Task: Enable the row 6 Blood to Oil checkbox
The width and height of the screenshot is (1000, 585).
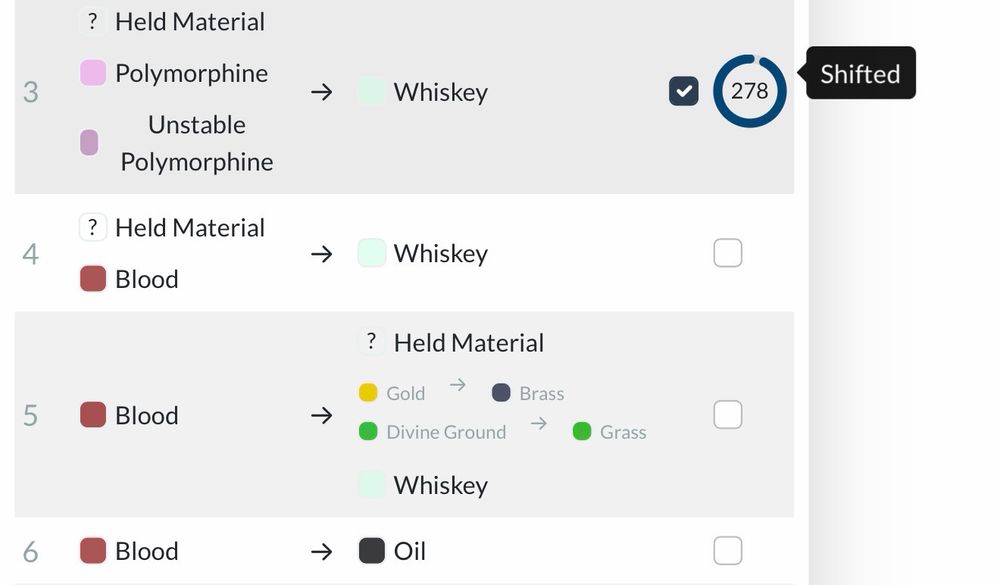Action: click(x=728, y=550)
